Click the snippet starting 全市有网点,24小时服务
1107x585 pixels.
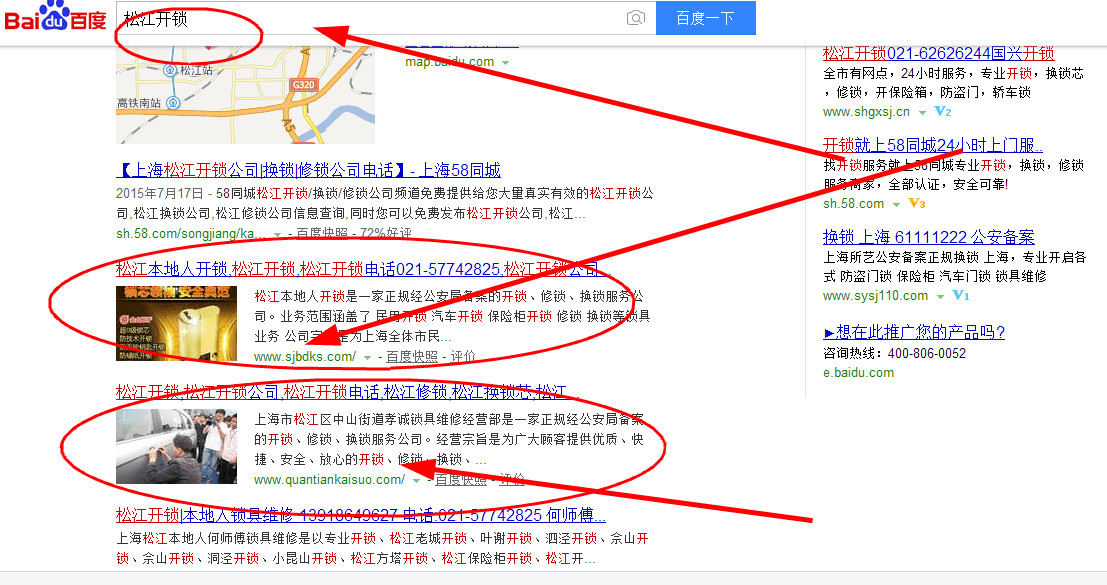pyautogui.click(x=954, y=83)
